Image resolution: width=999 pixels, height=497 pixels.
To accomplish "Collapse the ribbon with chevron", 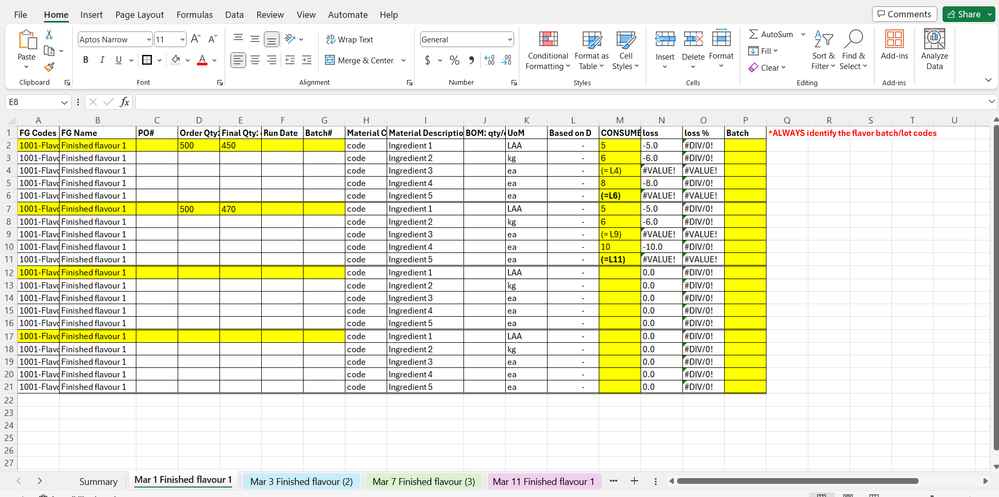I will point(988,80).
